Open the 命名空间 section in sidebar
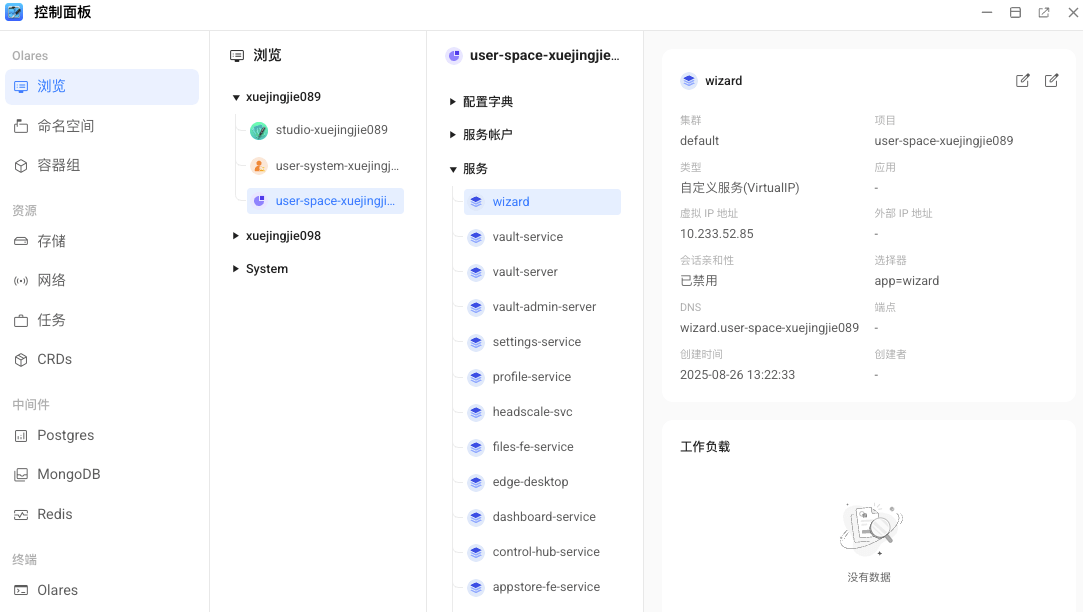This screenshot has width=1083, height=612. tap(65, 126)
